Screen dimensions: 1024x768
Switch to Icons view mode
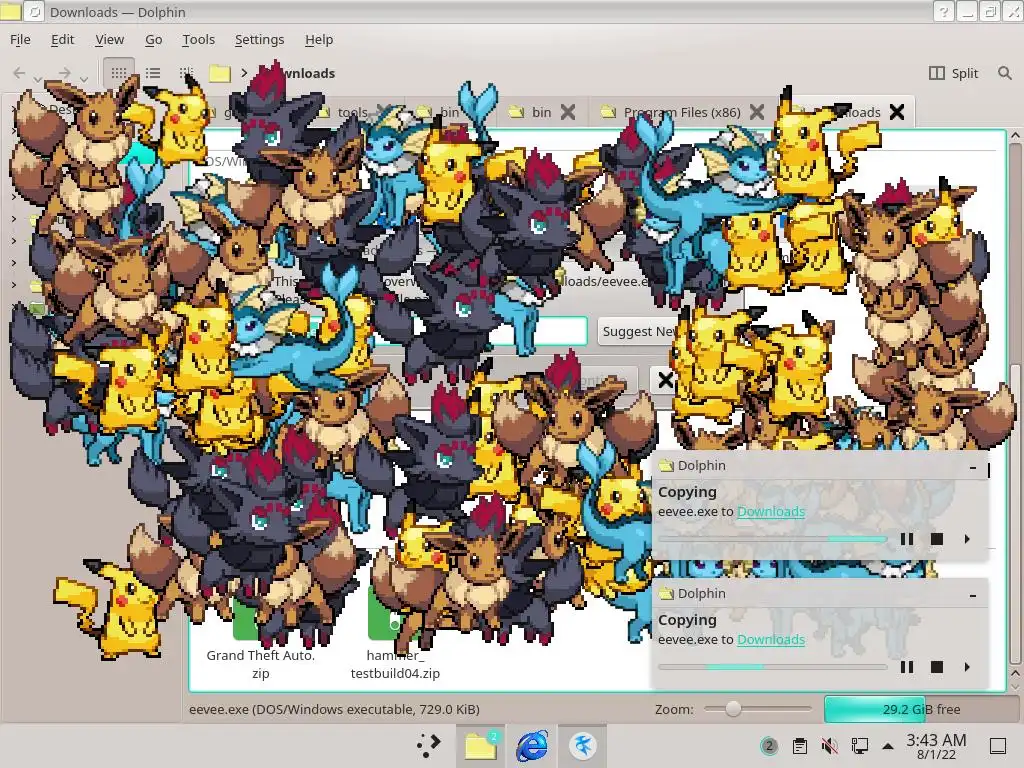[x=119, y=73]
